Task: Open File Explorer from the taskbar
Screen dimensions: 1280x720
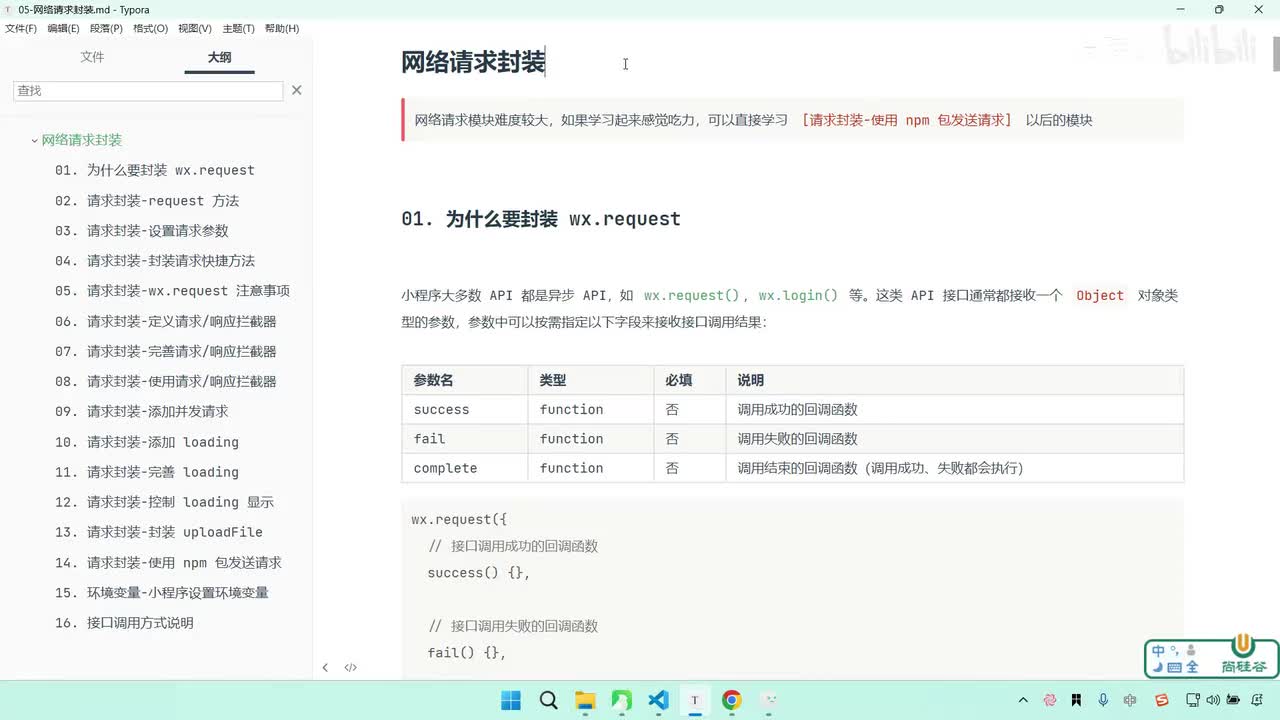Action: (x=585, y=700)
